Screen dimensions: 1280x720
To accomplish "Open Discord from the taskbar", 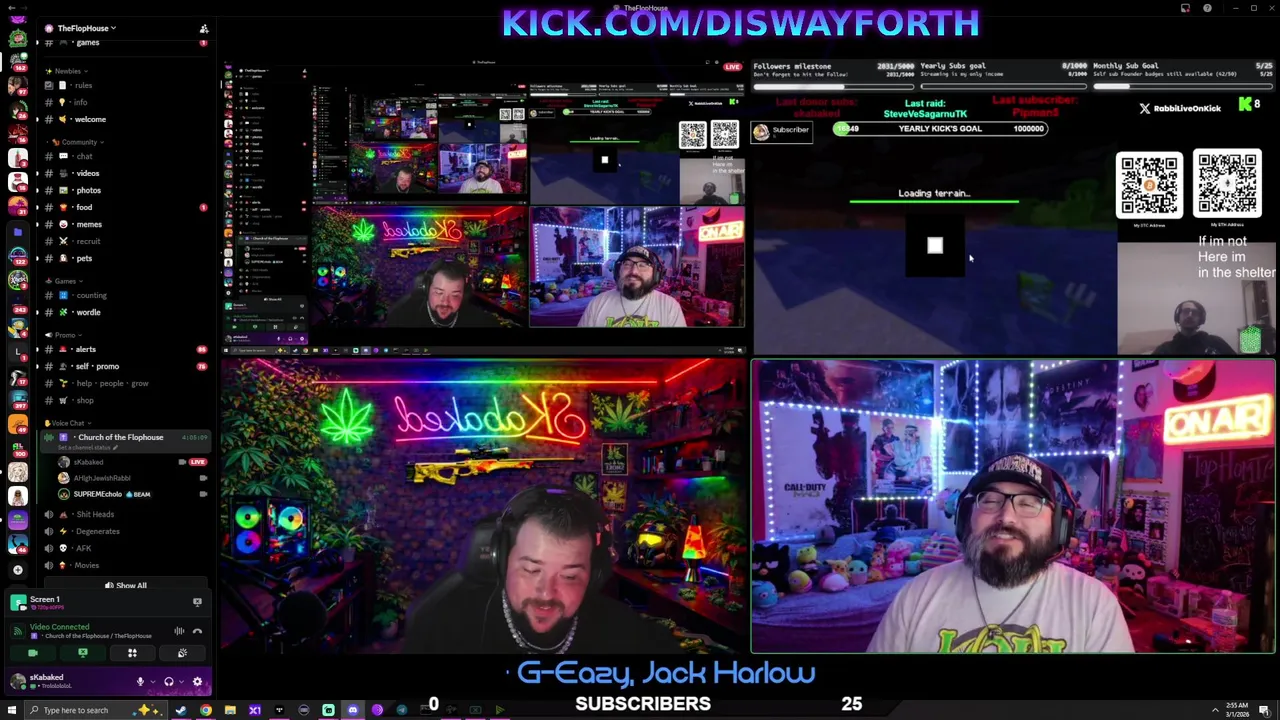I will point(353,710).
